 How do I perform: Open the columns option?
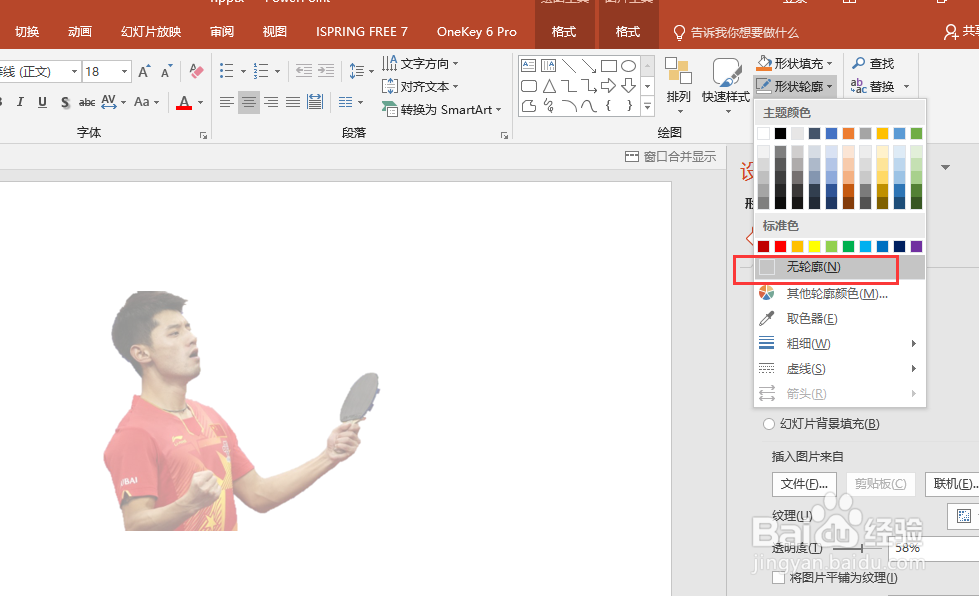point(350,102)
